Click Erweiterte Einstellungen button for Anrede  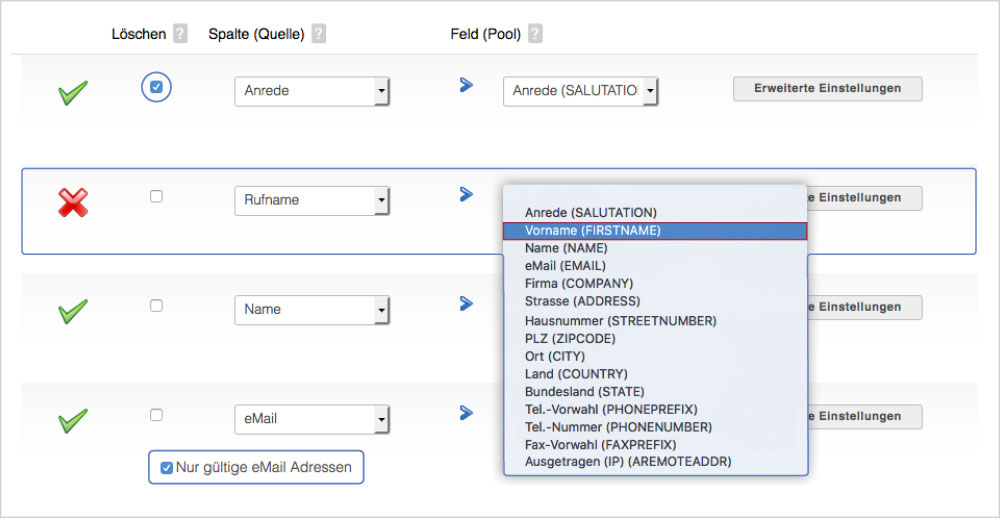point(827,88)
